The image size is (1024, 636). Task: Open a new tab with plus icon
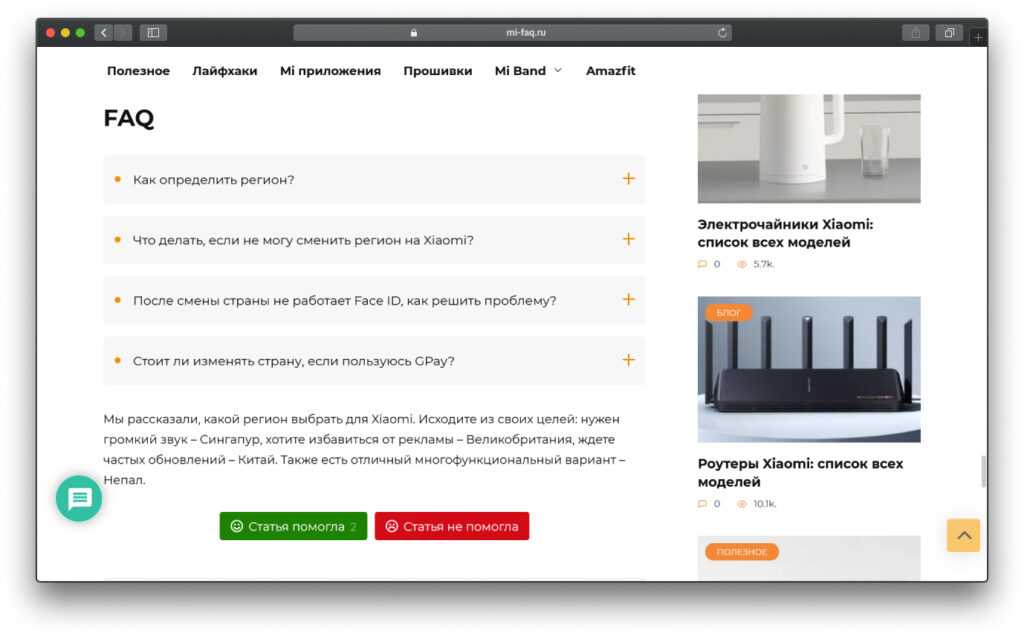(978, 37)
